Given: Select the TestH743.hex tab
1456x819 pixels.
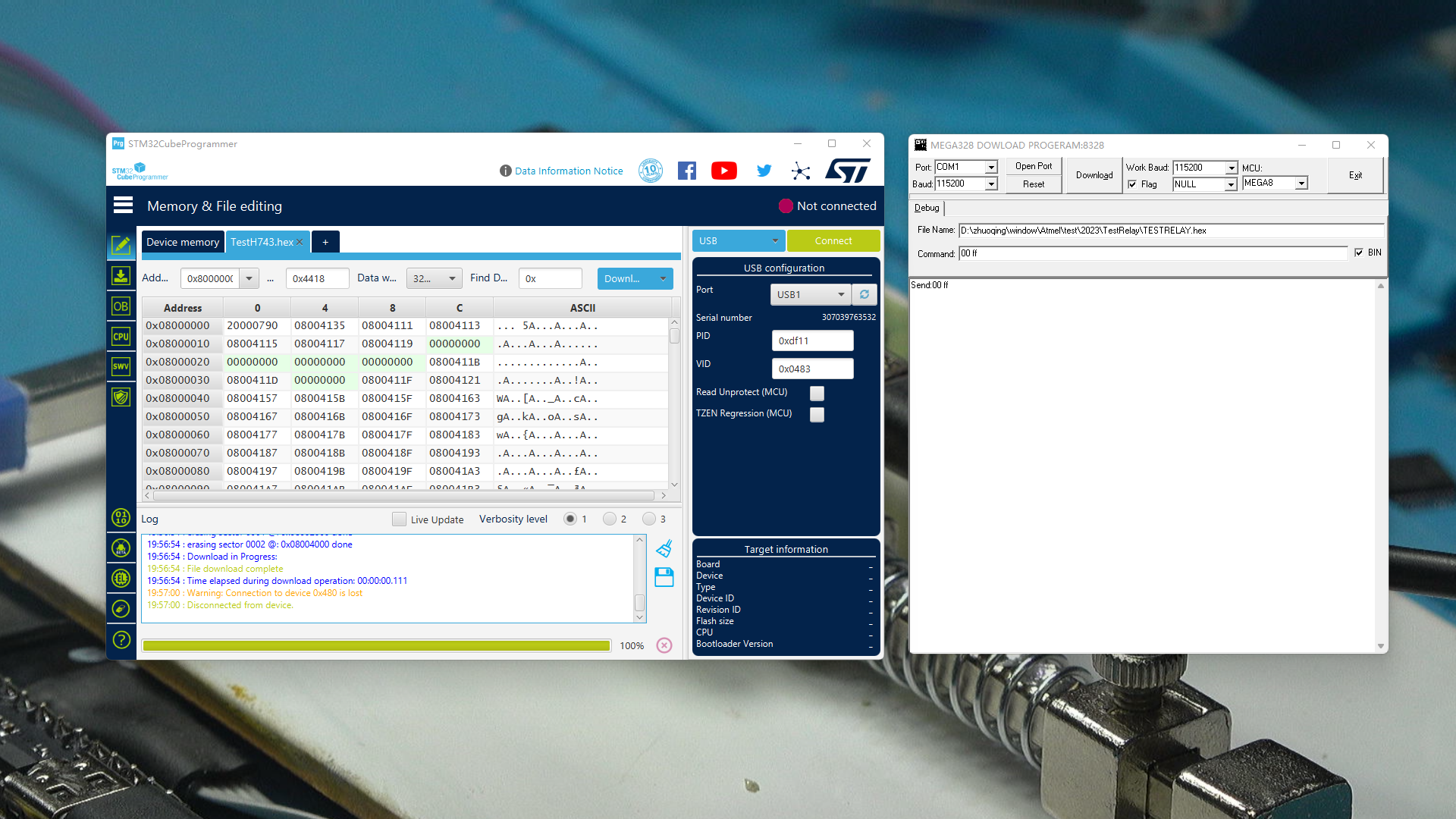Looking at the screenshot, I should [262, 242].
